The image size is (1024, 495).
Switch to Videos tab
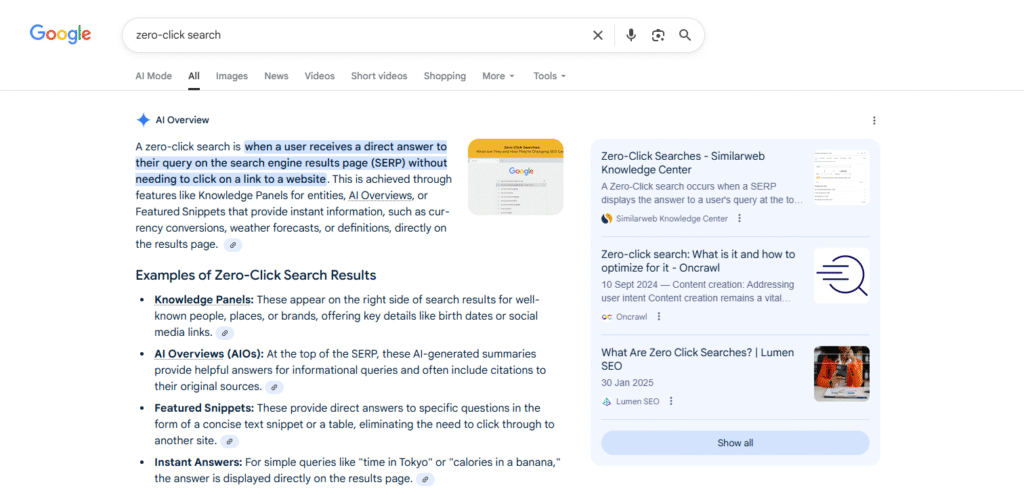tap(319, 76)
